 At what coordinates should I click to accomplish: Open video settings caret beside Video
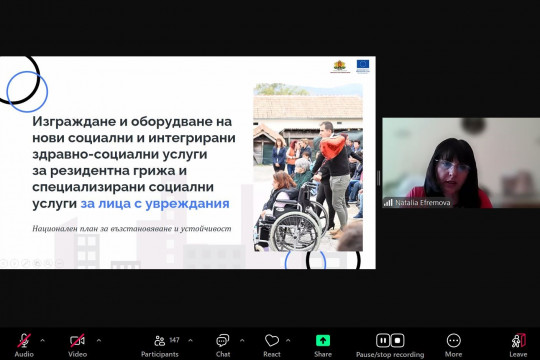(99, 341)
